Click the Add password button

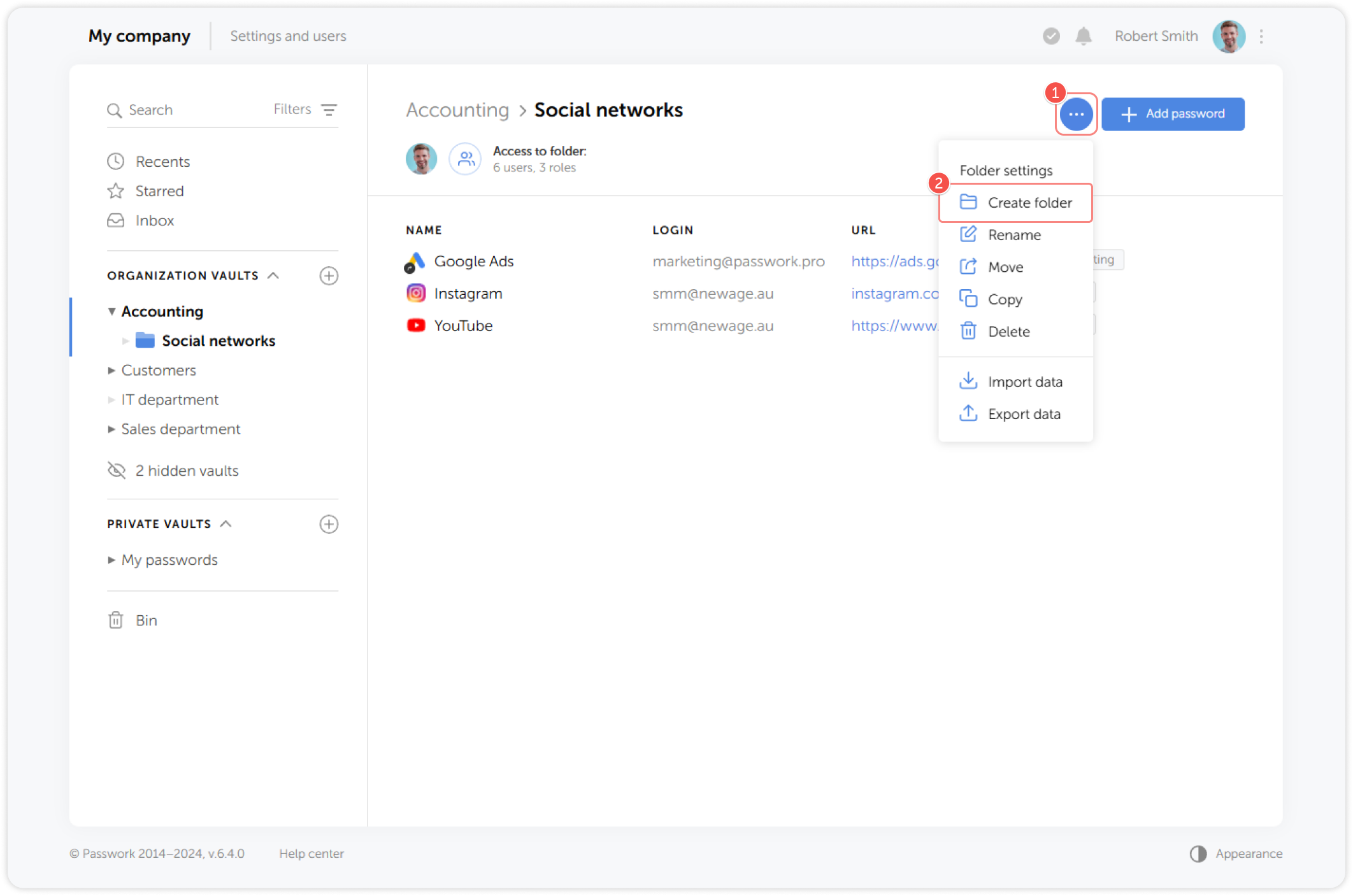pyautogui.click(x=1173, y=113)
